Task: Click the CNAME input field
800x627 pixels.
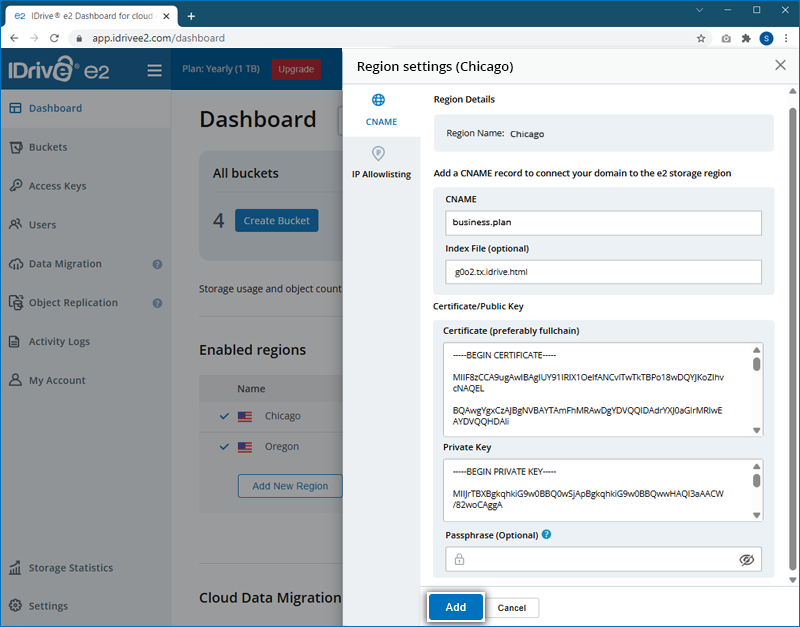Action: [603, 223]
